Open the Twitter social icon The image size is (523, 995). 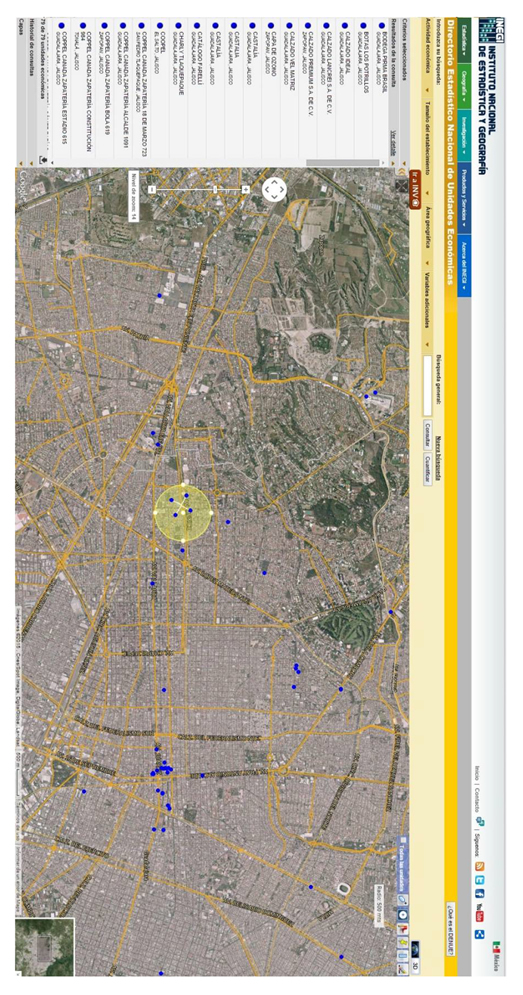point(480,881)
